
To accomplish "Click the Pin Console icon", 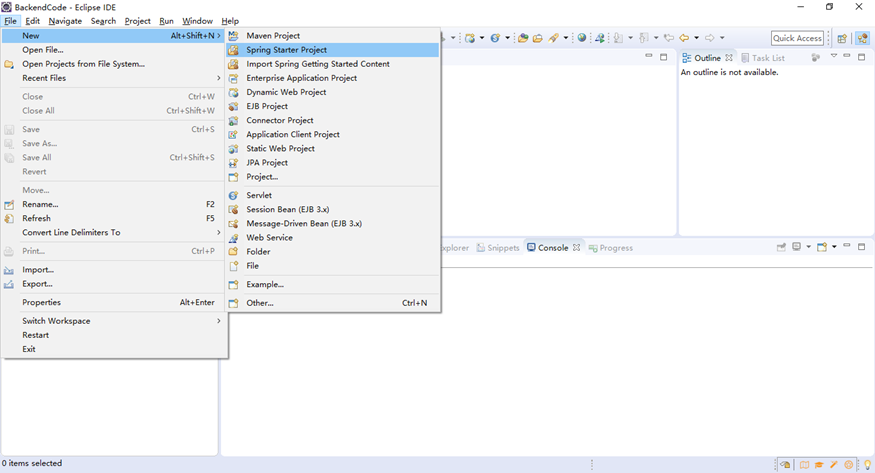I will coord(781,247).
